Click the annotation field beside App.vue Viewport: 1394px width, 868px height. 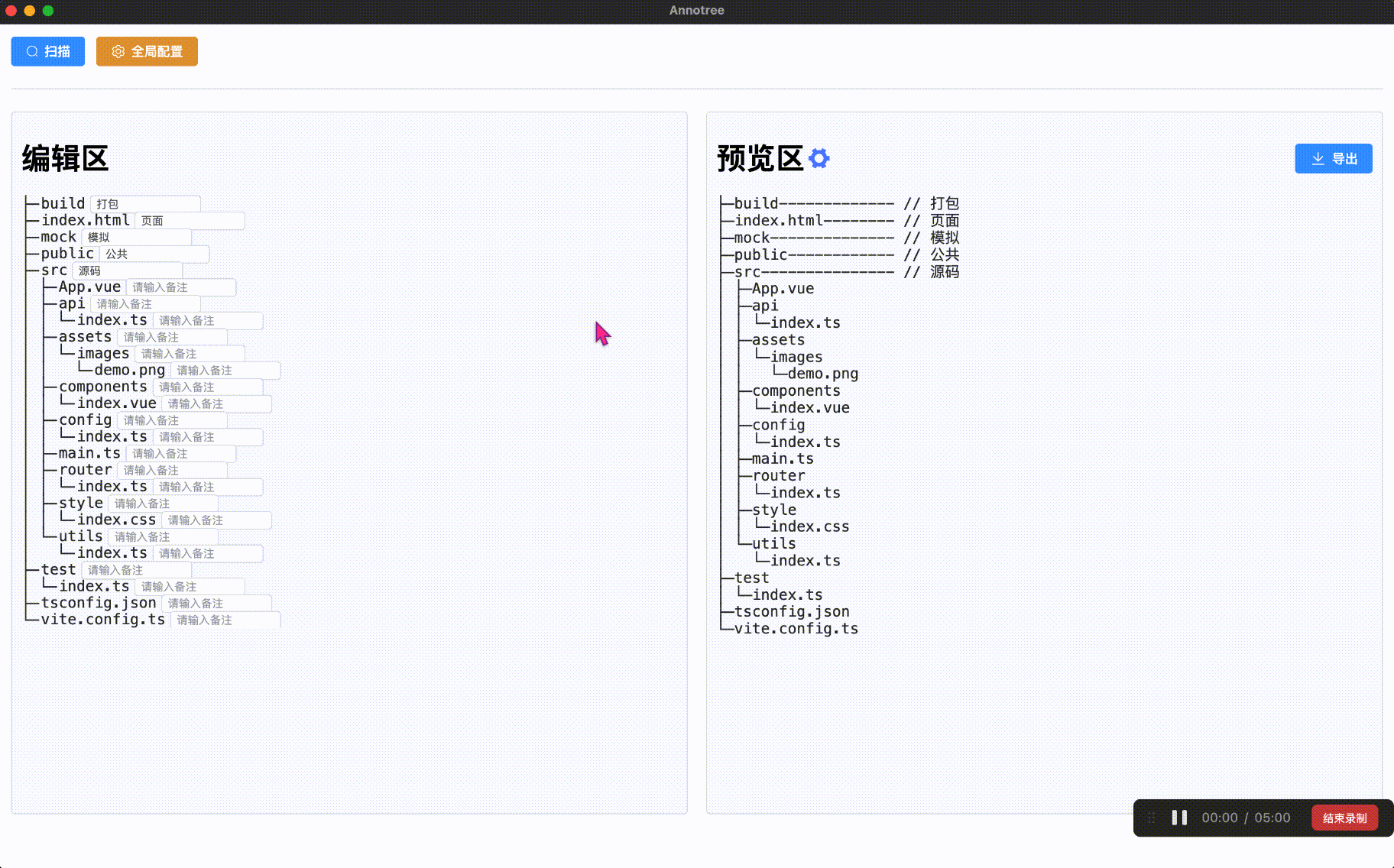(180, 287)
